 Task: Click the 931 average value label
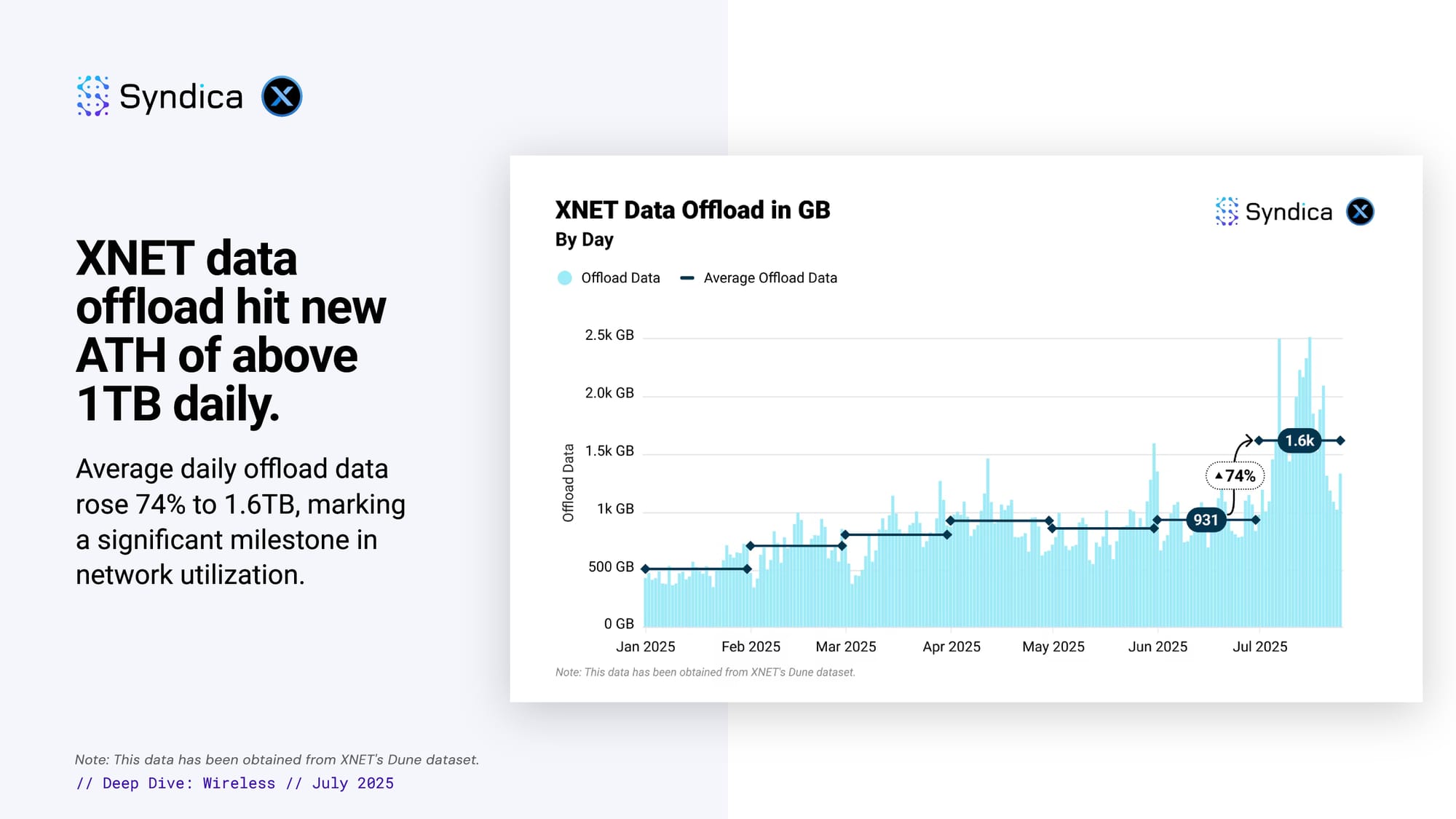coord(1206,520)
